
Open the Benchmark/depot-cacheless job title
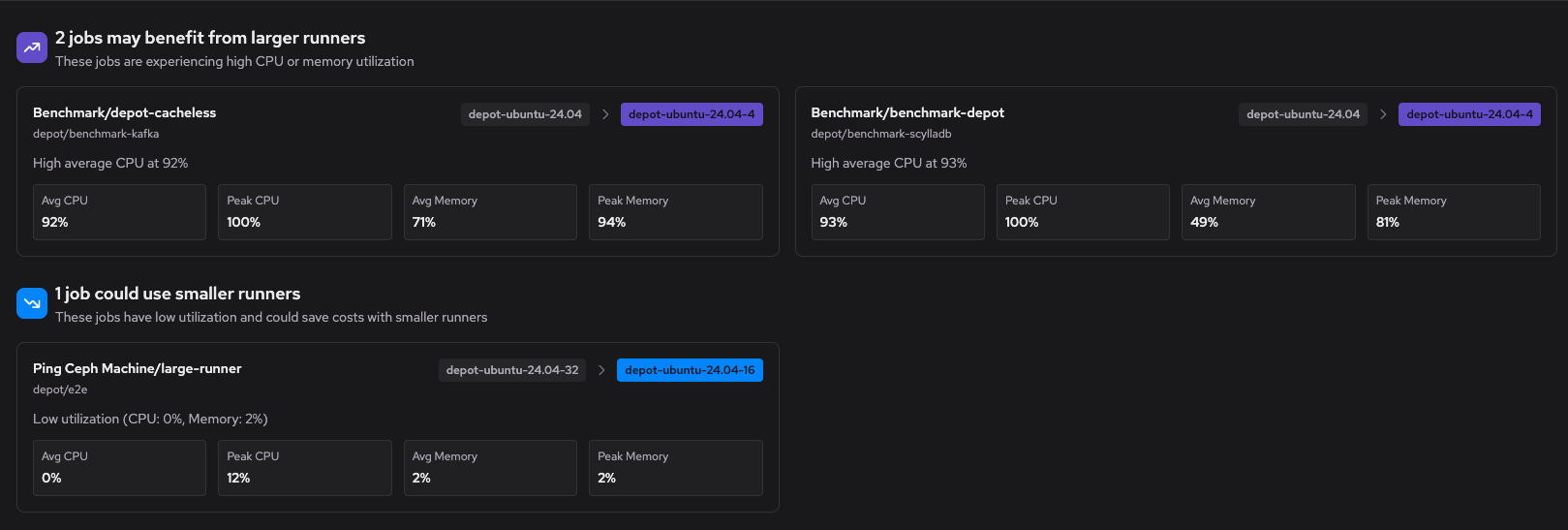pyautogui.click(x=124, y=112)
